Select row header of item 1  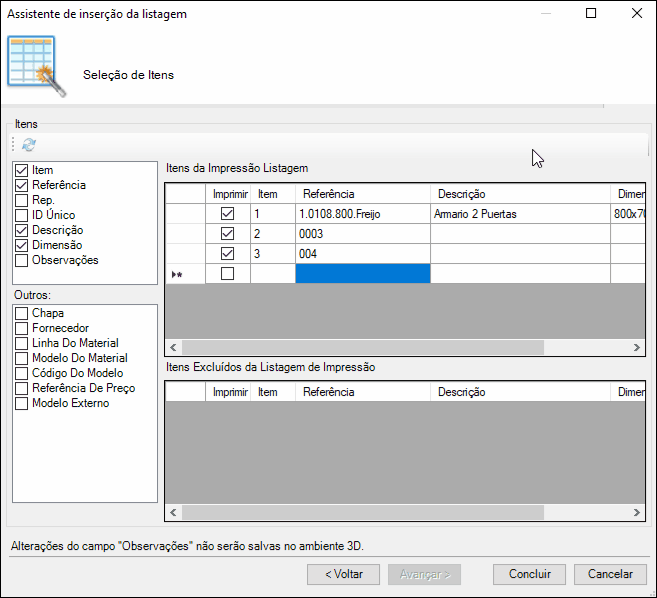(x=186, y=214)
